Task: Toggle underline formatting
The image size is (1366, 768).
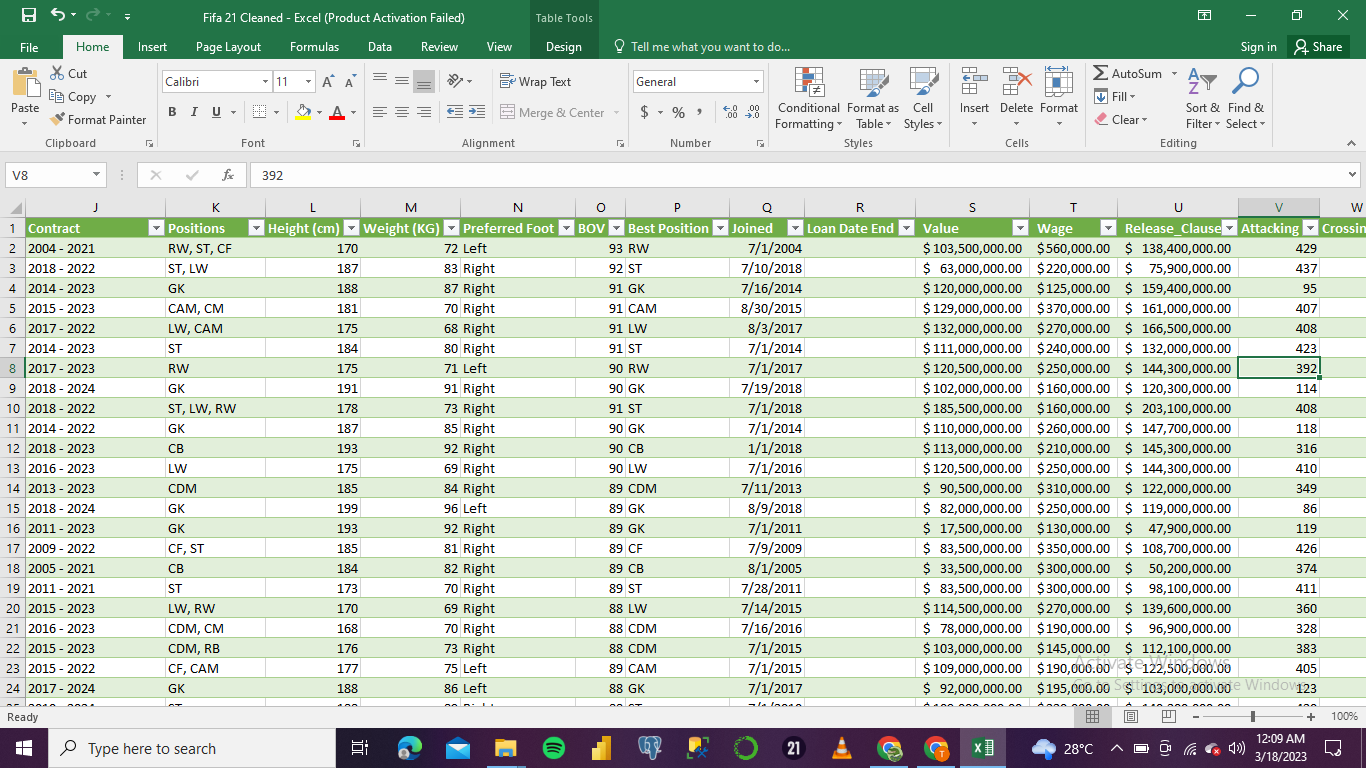Action: (213, 112)
